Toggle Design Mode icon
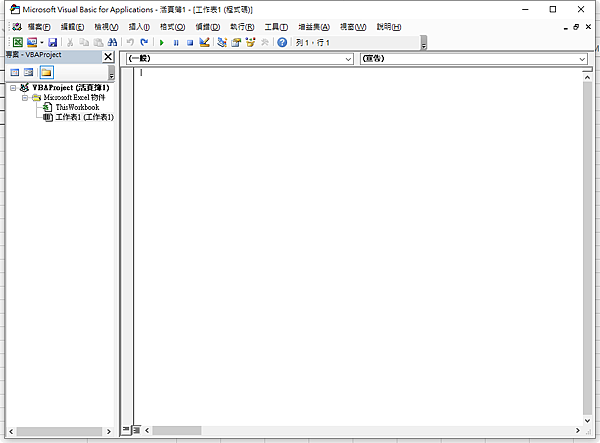 (x=204, y=42)
